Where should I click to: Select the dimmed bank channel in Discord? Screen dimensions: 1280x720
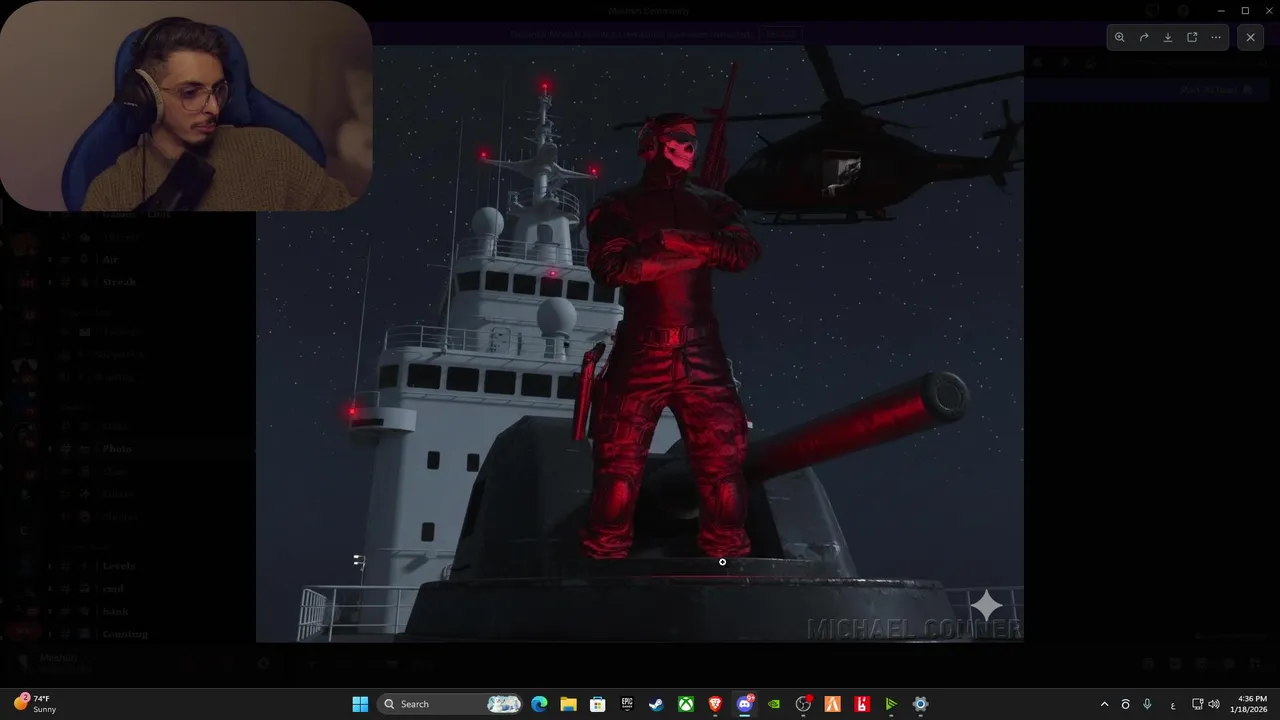(116, 611)
